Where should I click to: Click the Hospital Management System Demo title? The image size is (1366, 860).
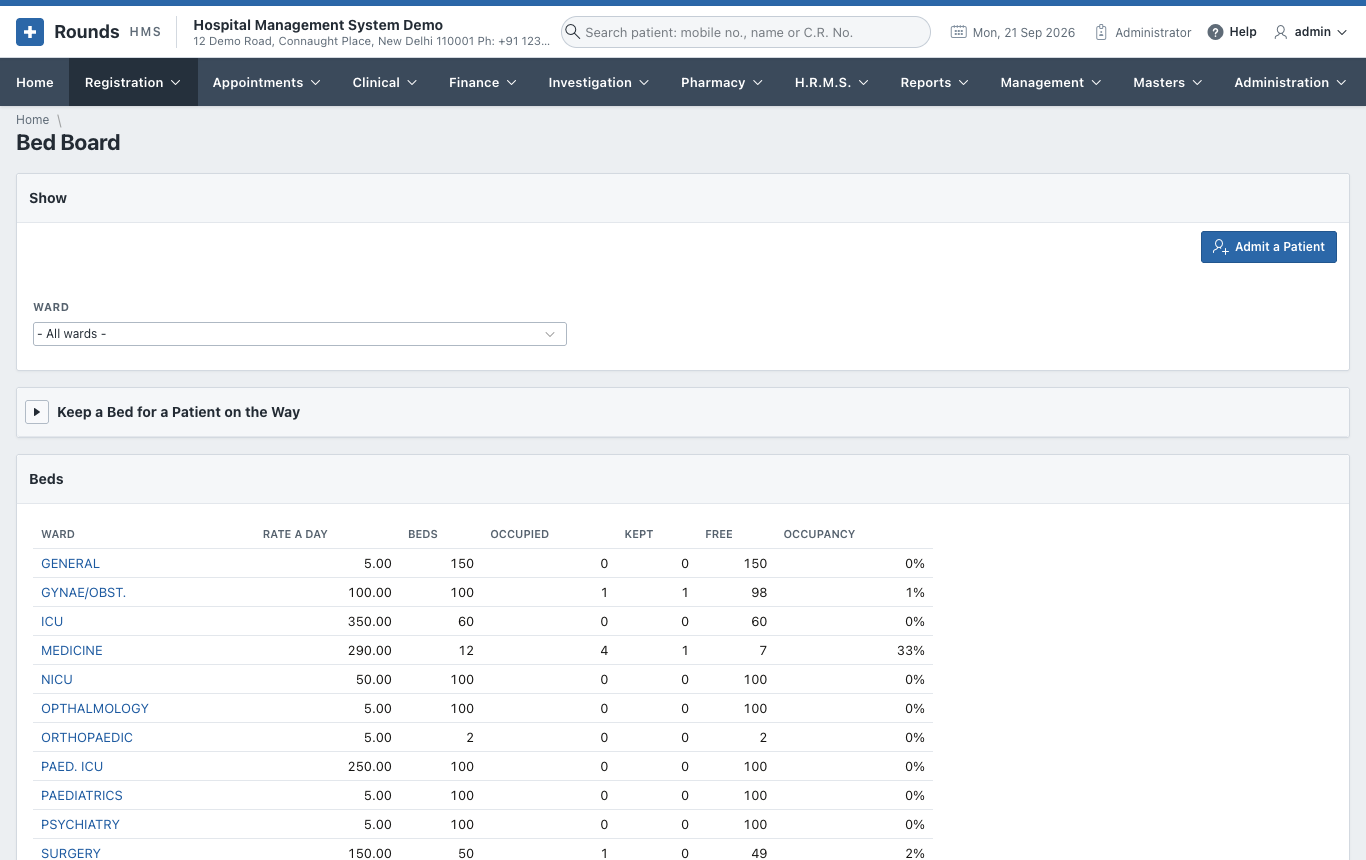[x=318, y=25]
